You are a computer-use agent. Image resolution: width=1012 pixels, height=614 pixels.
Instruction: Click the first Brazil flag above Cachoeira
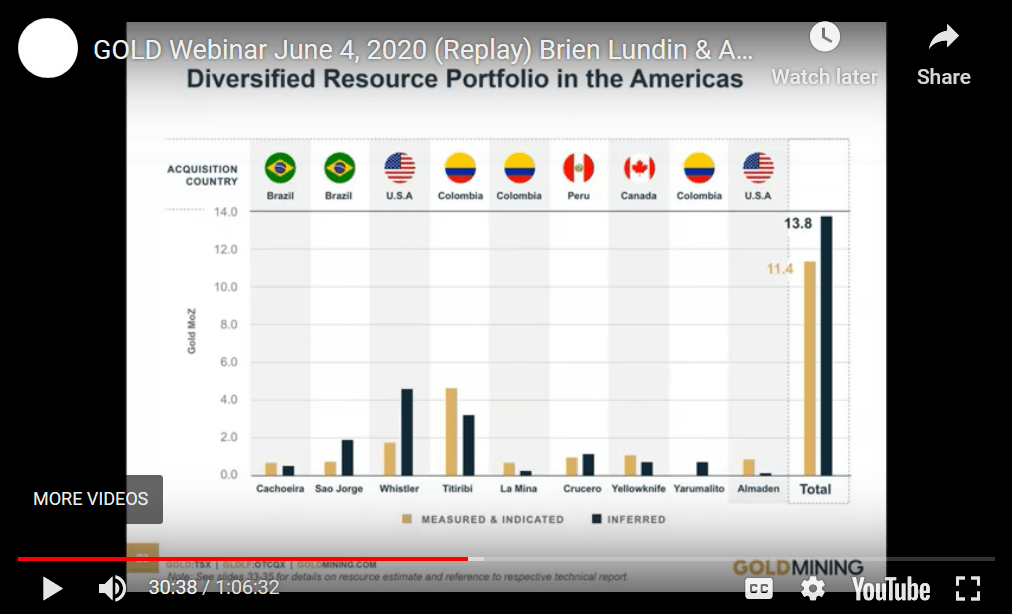coord(280,169)
